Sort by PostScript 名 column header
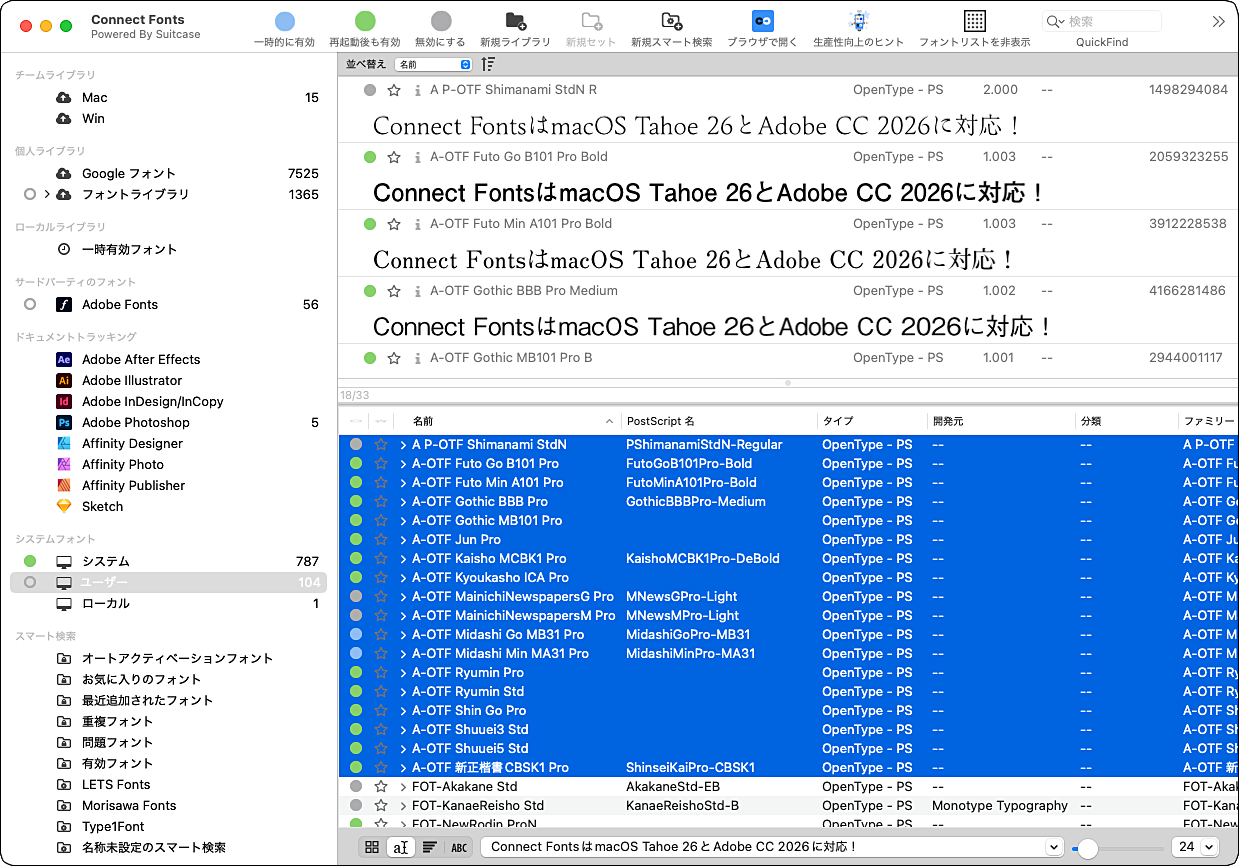Screen dimensions: 1239x866 719,421
